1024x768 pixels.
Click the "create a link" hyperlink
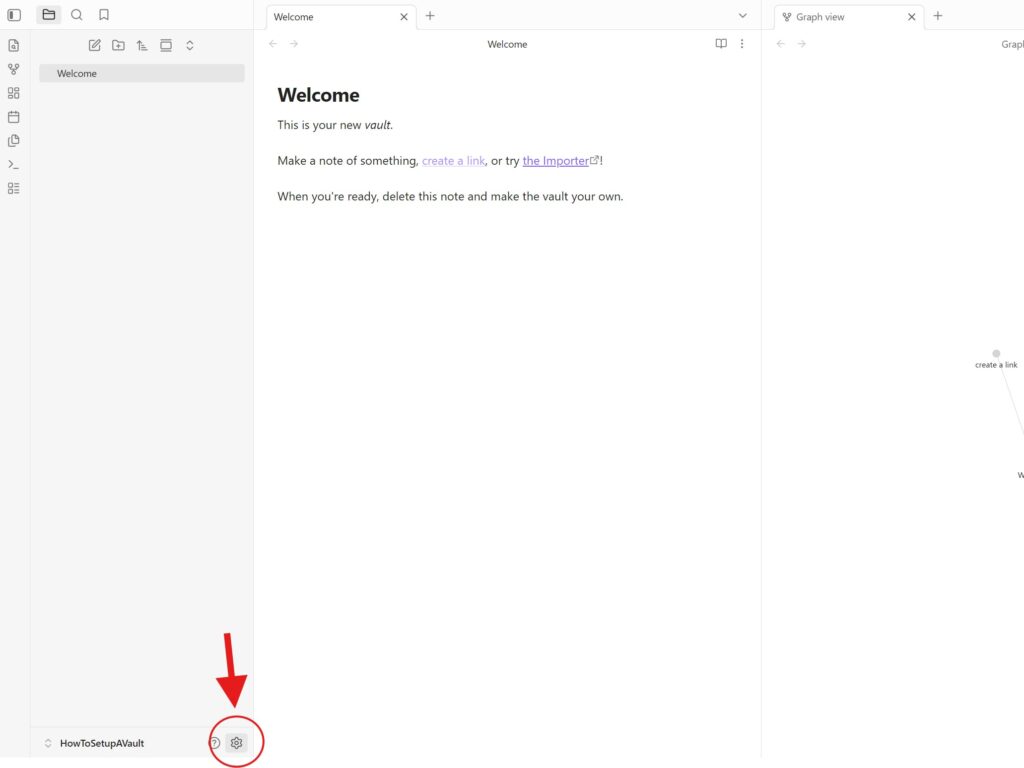[453, 161]
